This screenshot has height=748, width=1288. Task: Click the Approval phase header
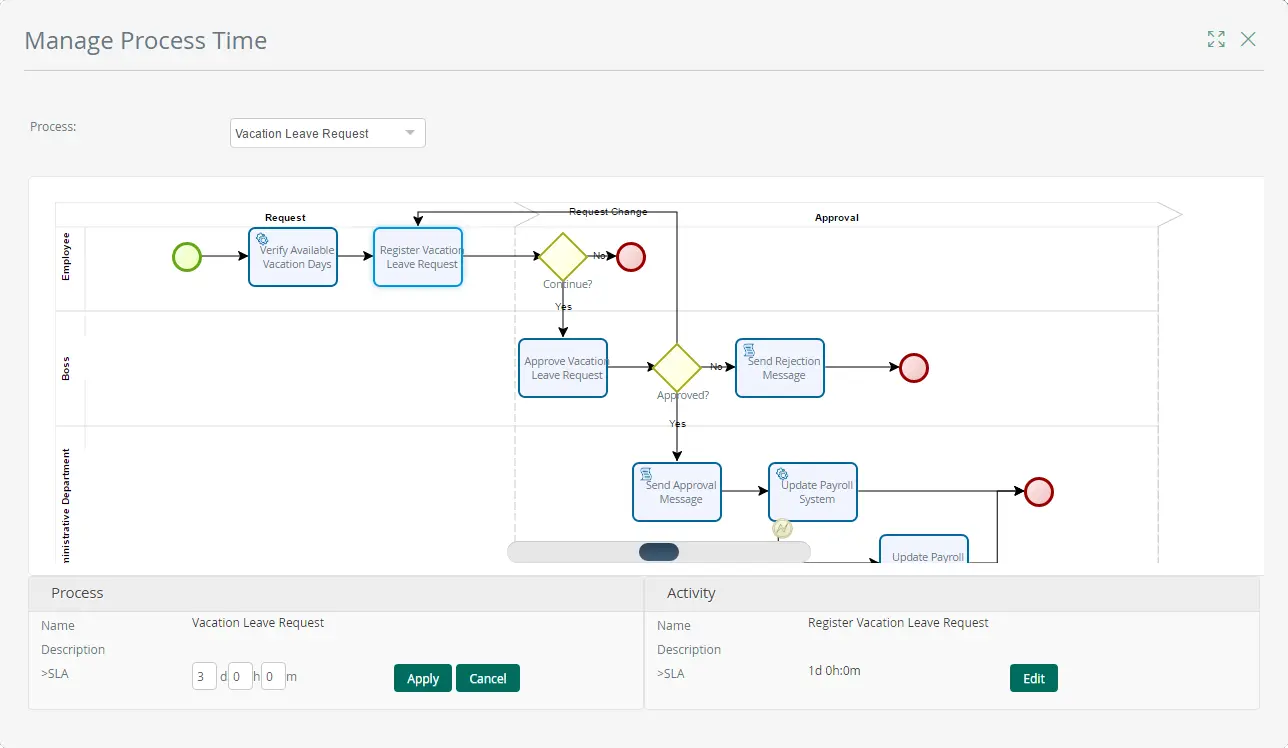pyautogui.click(x=836, y=217)
